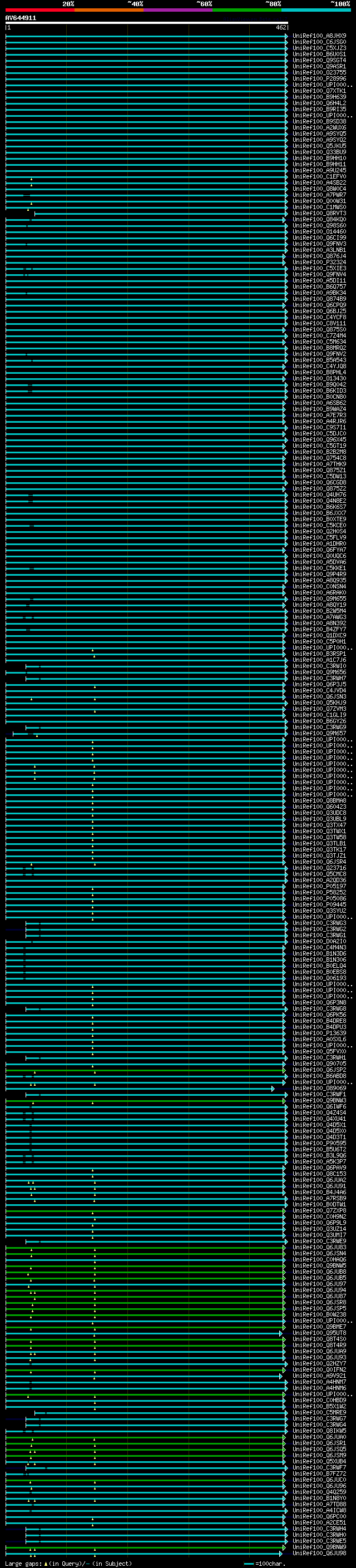This screenshot has height=1568, width=356.
Task: Click the white query sequence bar
Action: pyautogui.click(x=147, y=22)
